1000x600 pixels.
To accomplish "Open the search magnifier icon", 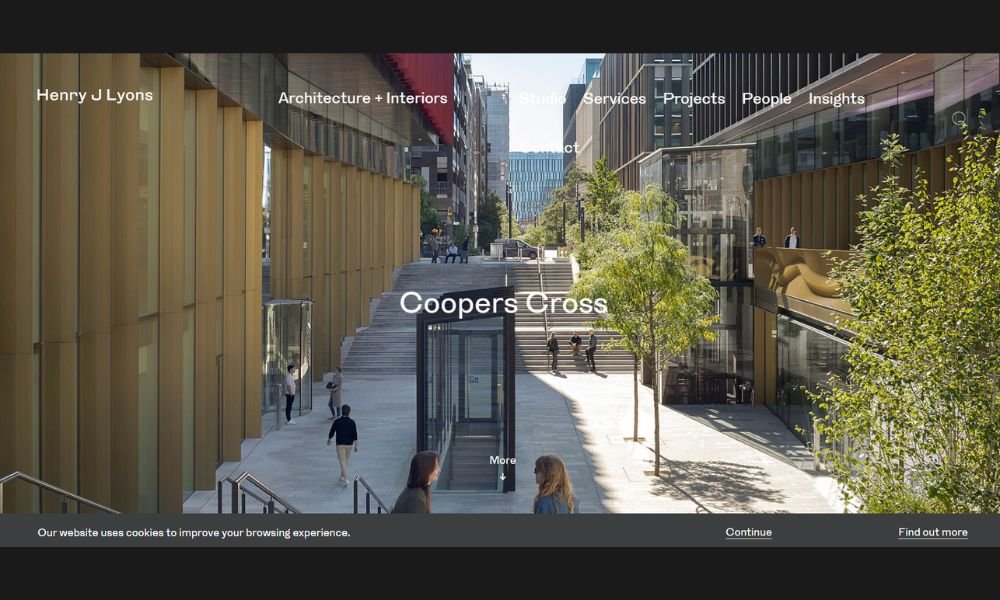I will coord(959,119).
